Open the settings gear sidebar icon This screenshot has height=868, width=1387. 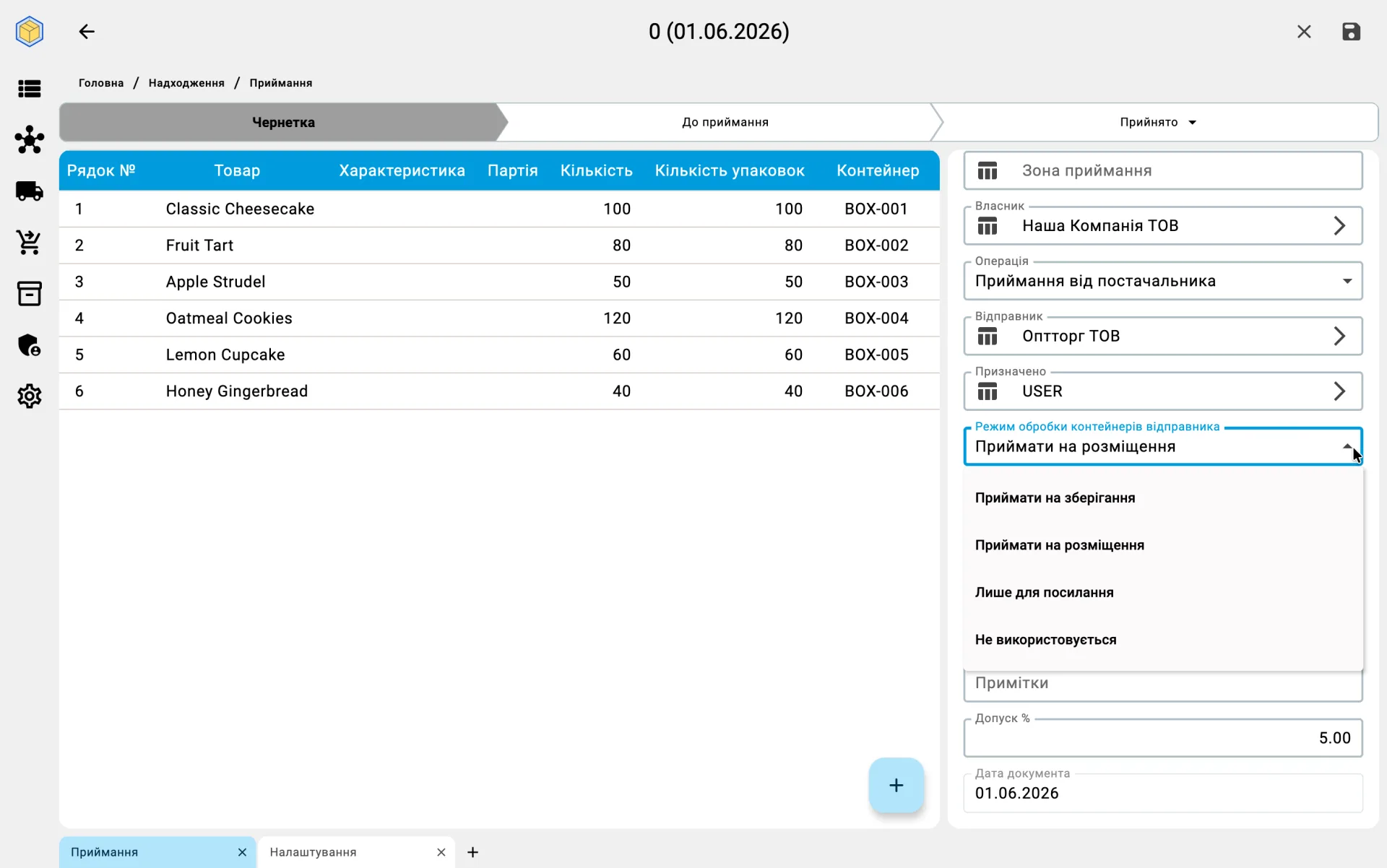click(x=30, y=396)
